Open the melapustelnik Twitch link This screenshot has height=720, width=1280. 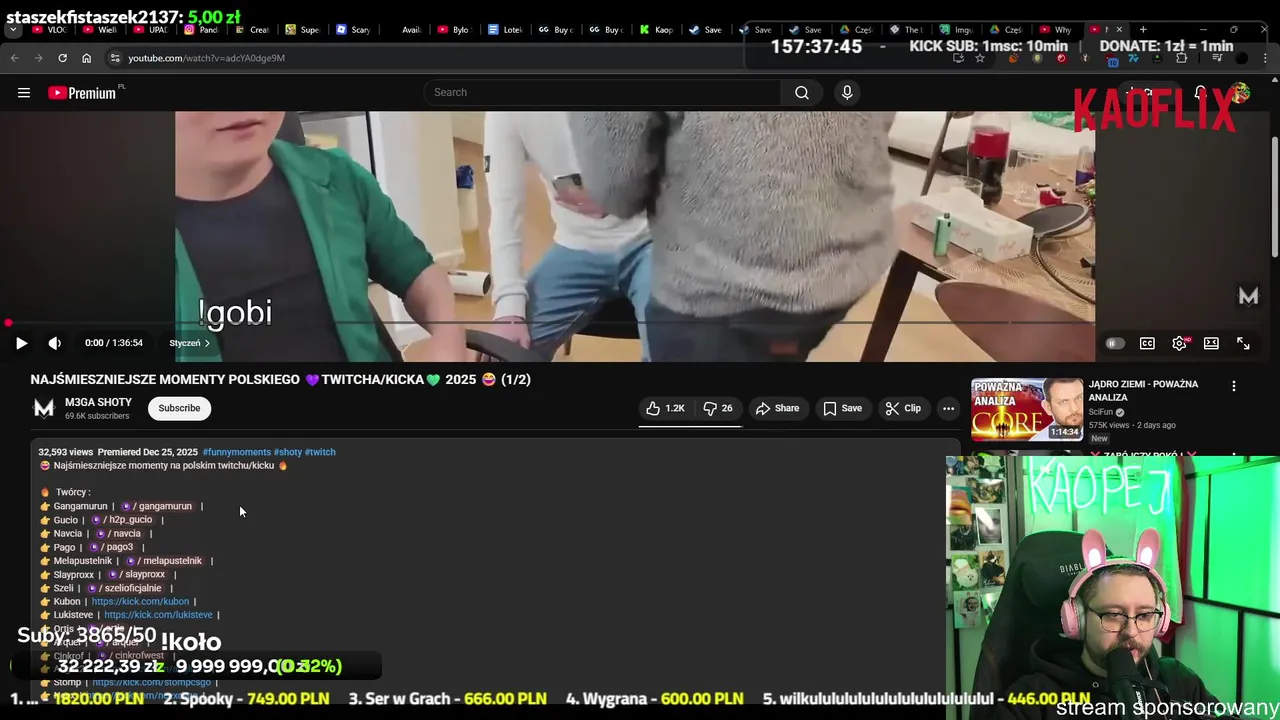click(164, 561)
